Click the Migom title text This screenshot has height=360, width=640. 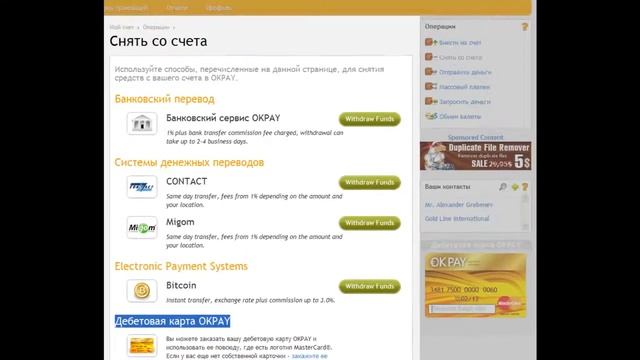180,222
